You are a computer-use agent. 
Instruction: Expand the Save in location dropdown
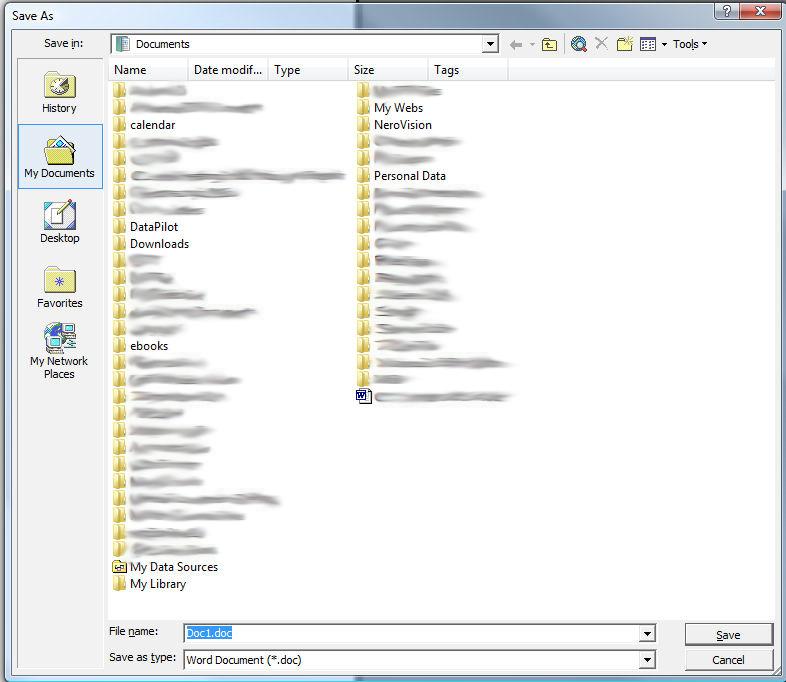click(x=489, y=44)
